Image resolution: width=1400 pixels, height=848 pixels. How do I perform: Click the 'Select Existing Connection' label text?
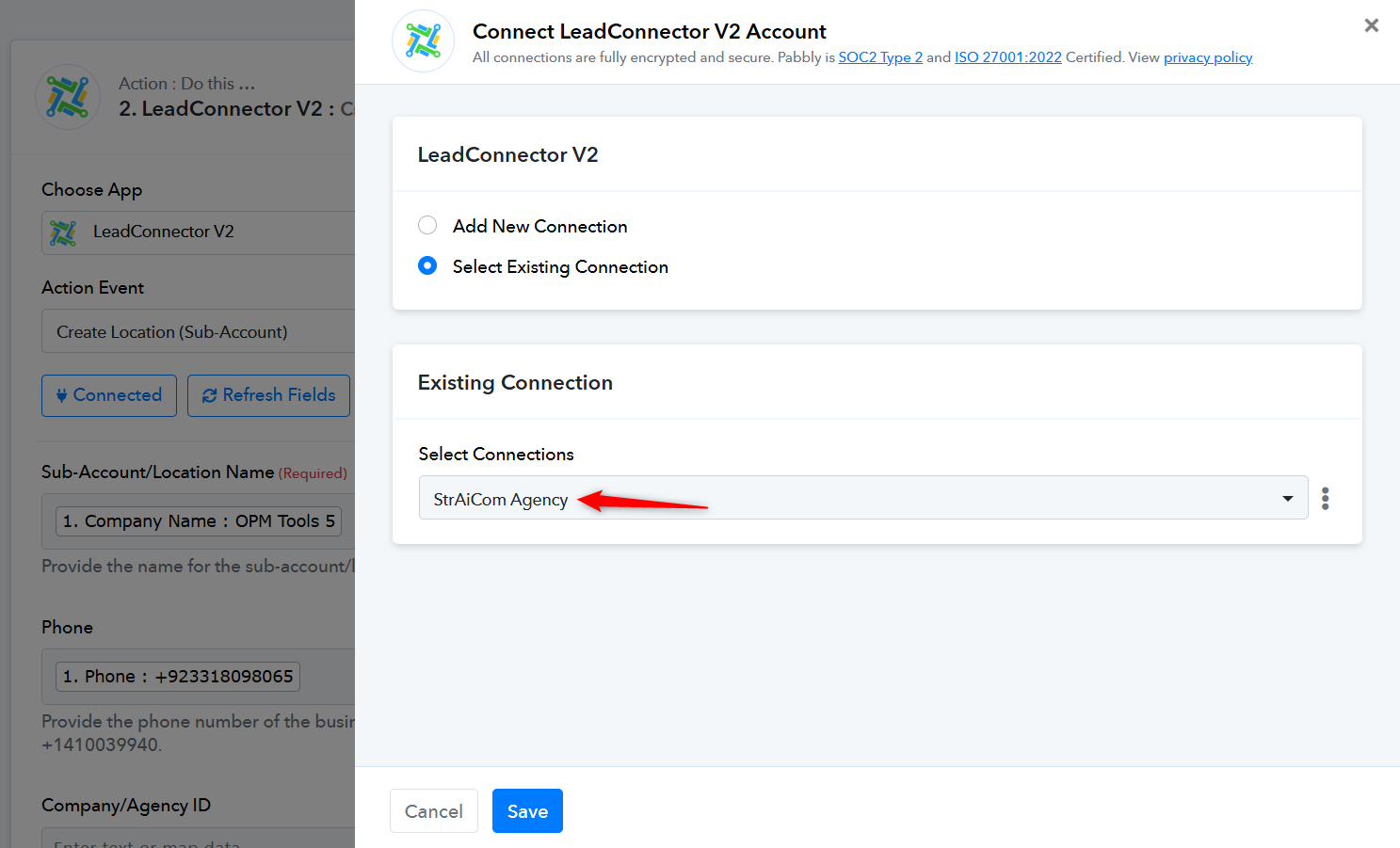[x=560, y=267]
